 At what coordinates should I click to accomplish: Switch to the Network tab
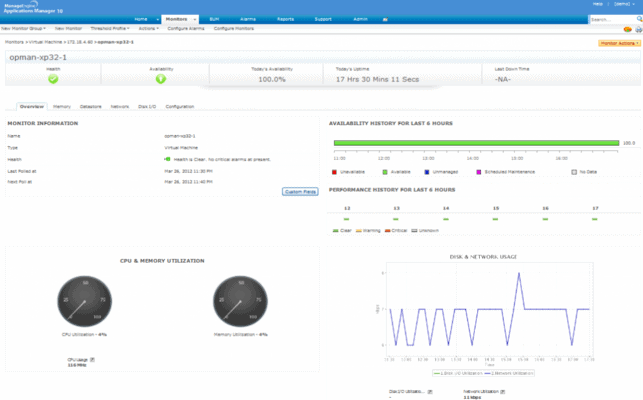tap(120, 107)
